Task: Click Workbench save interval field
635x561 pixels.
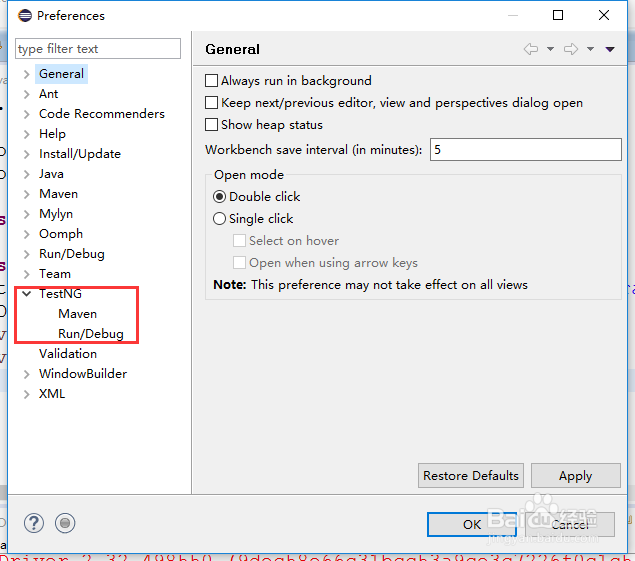Action: click(525, 149)
